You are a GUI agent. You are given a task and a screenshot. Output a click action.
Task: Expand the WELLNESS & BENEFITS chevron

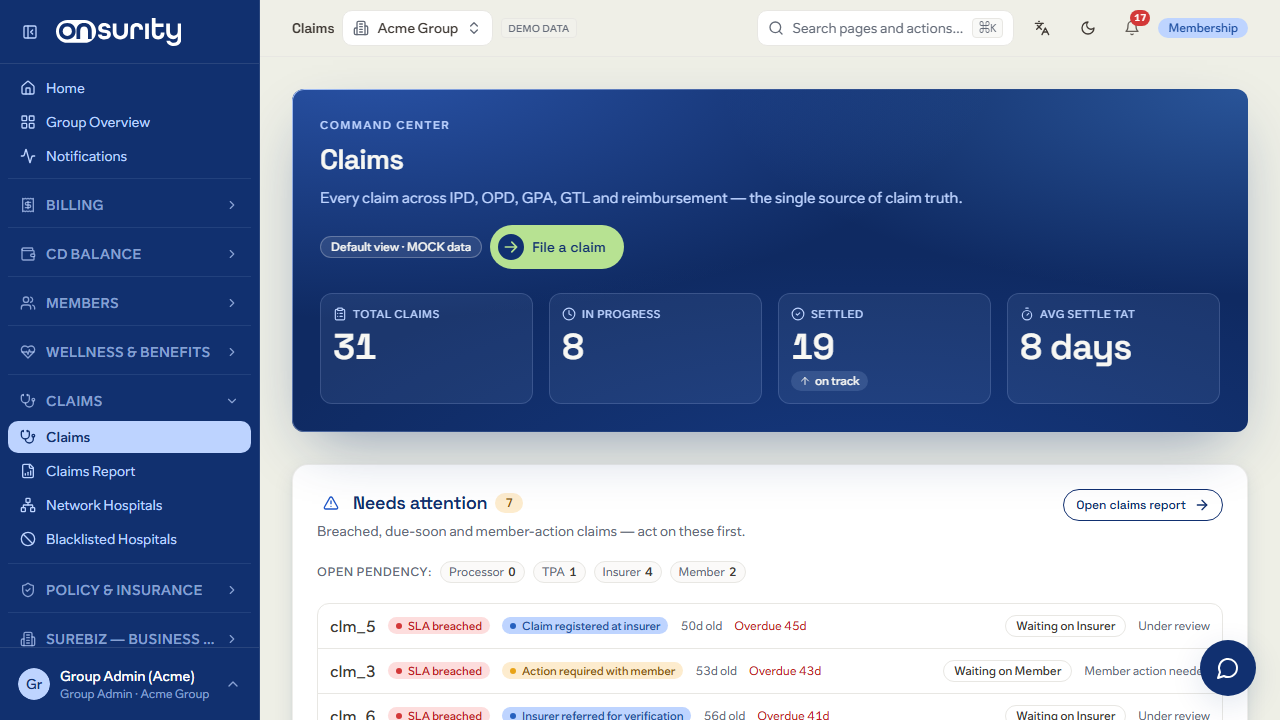pyautogui.click(x=232, y=352)
